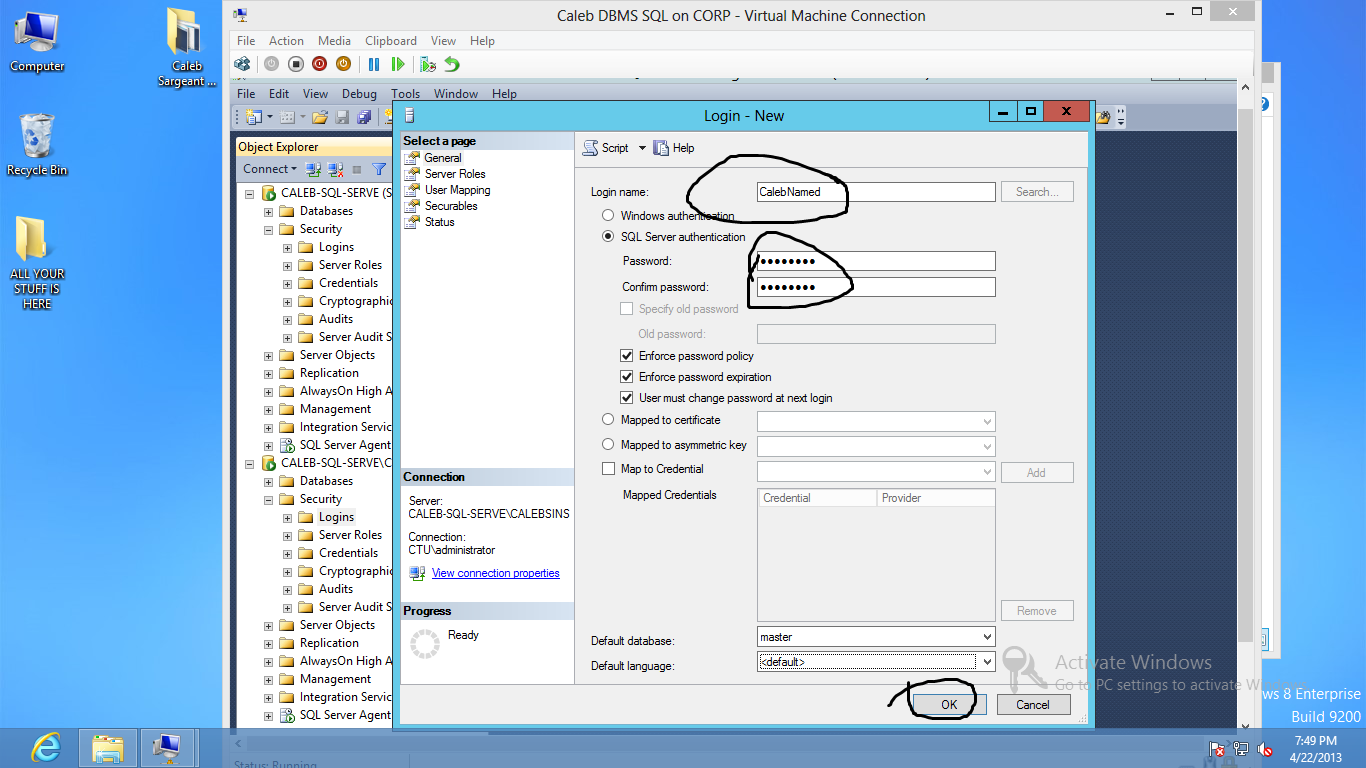Open the Media menu in VM Connection

click(334, 41)
